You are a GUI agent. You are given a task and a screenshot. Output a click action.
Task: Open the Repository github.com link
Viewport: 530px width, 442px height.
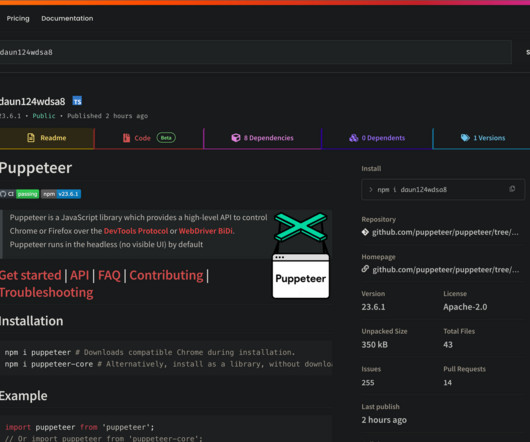click(x=445, y=232)
